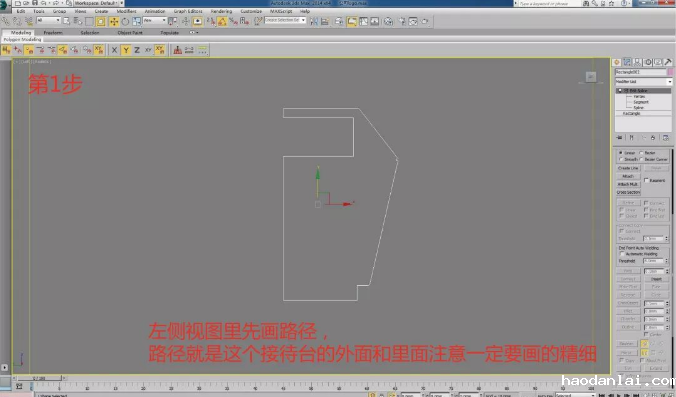Click the Create Line button
This screenshot has height=397, width=676.
pos(628,168)
